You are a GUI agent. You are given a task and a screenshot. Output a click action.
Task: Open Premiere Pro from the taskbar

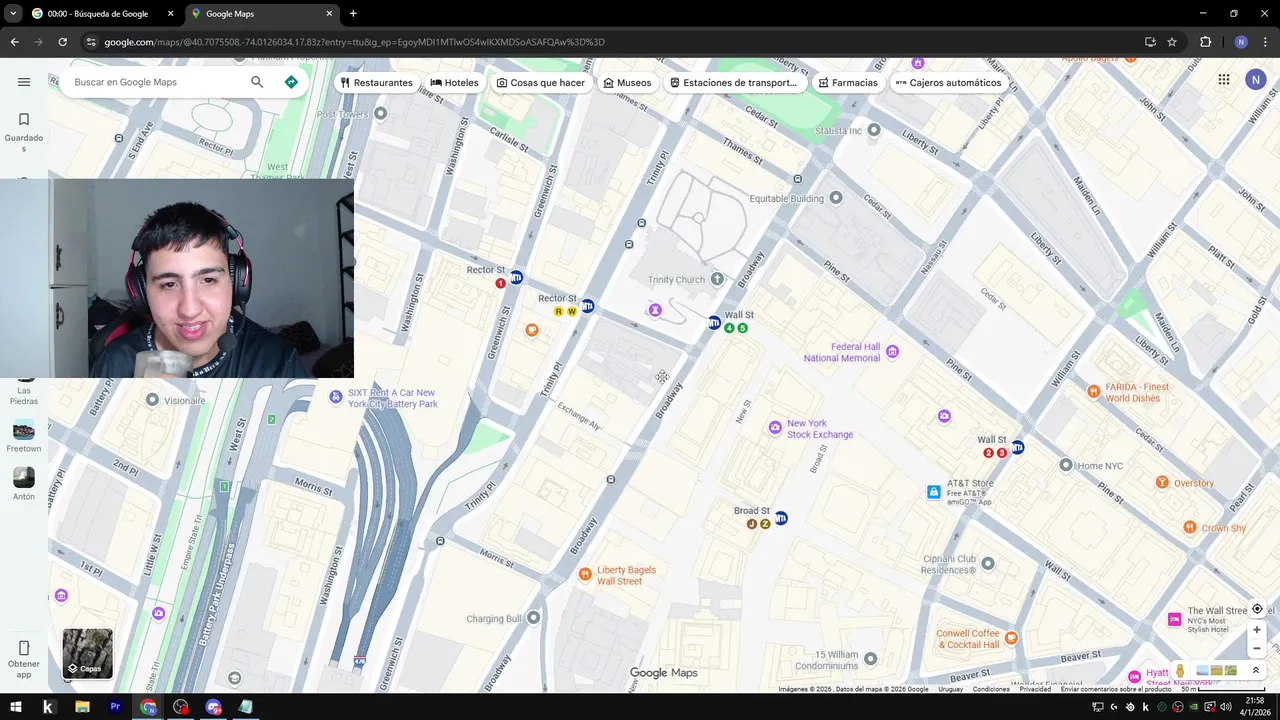click(115, 707)
